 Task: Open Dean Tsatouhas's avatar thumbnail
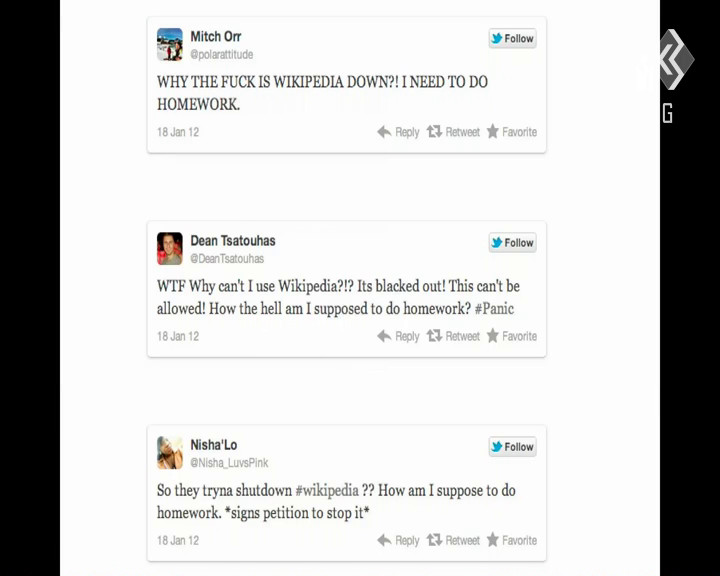[x=169, y=248]
